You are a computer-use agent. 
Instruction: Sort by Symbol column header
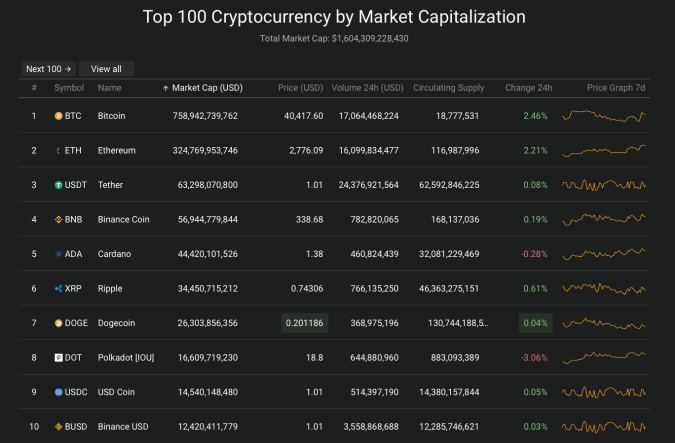pyautogui.click(x=69, y=88)
